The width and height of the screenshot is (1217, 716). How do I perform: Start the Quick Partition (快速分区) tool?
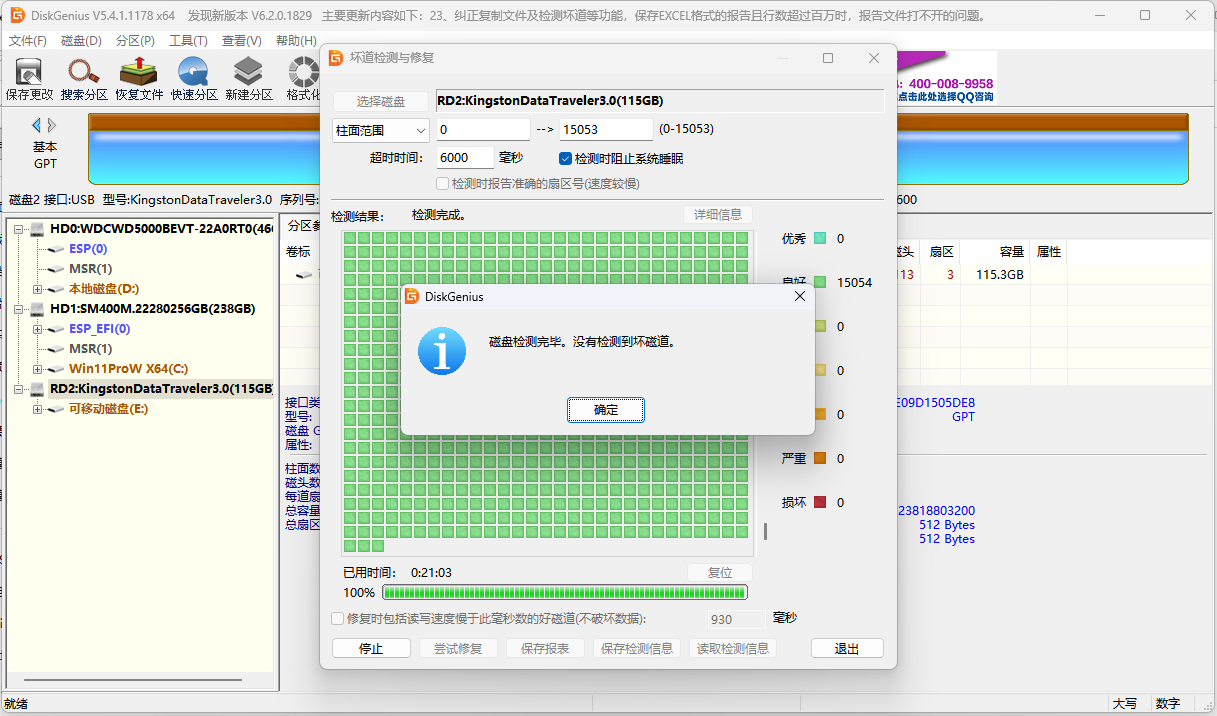point(194,79)
